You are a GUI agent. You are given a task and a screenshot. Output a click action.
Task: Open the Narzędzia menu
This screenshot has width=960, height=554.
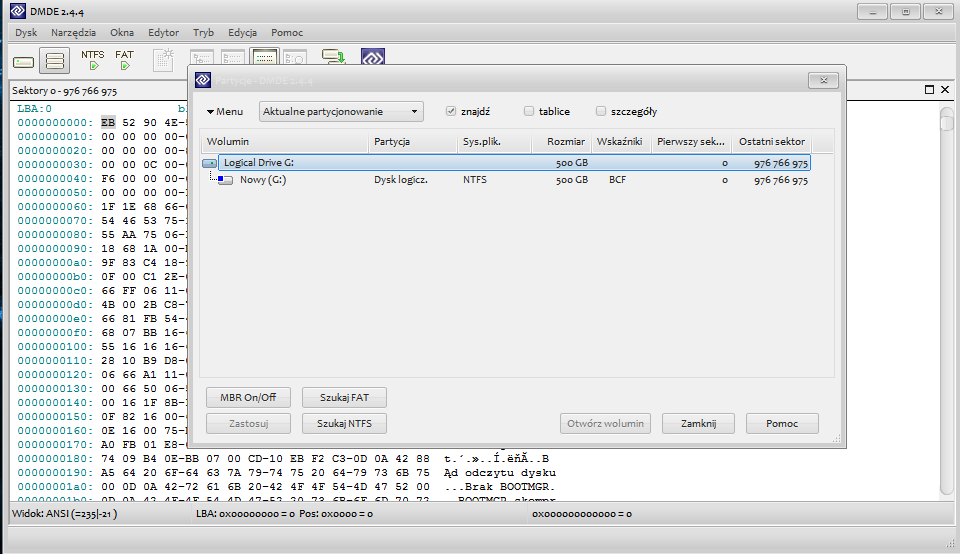point(73,32)
